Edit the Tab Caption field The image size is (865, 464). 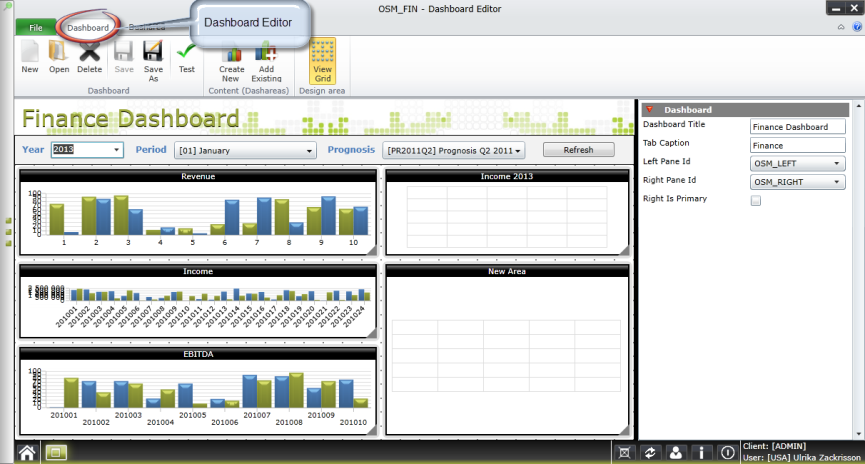click(x=798, y=145)
